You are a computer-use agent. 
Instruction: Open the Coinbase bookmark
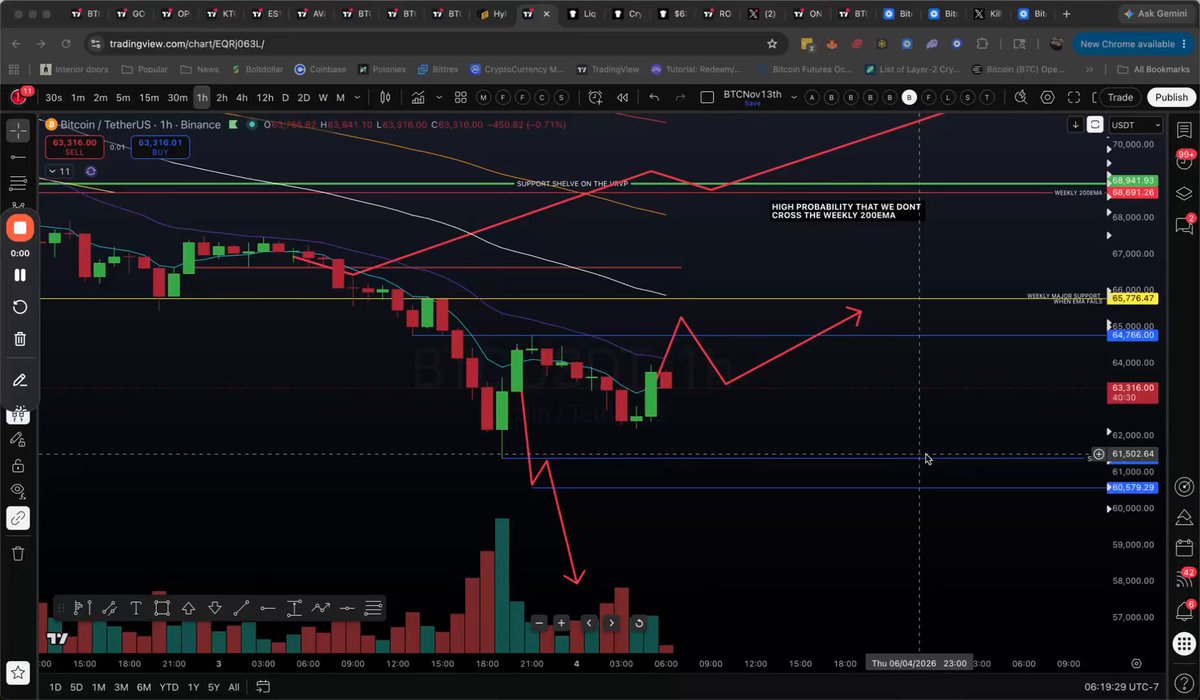(x=320, y=69)
